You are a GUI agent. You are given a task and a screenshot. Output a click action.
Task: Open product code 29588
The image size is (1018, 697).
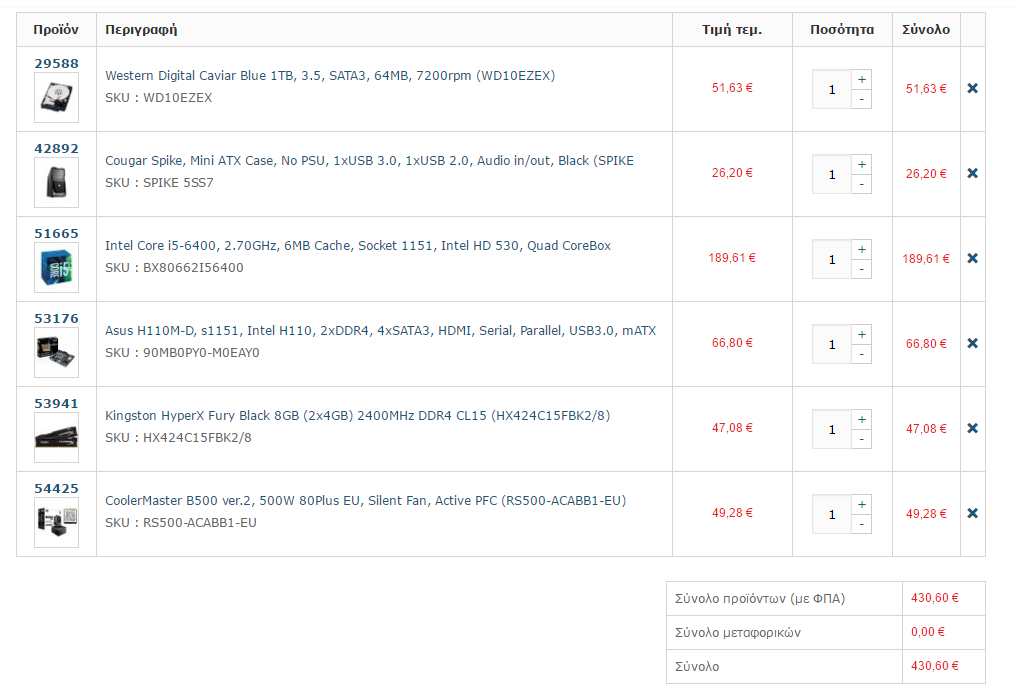[x=56, y=64]
